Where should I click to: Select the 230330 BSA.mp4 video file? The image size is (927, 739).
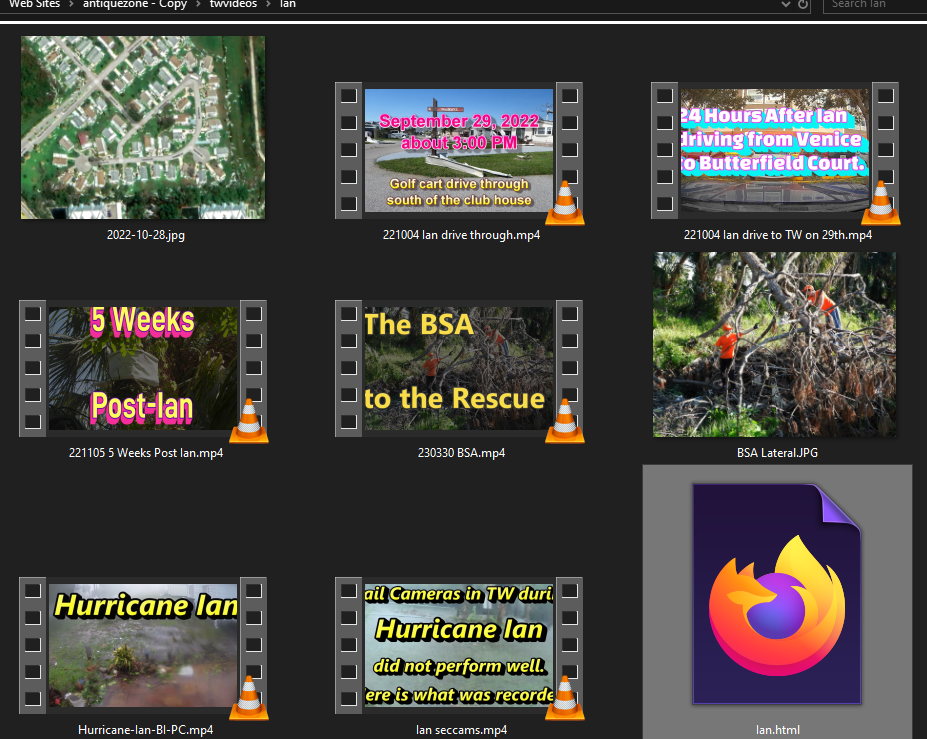click(x=459, y=368)
